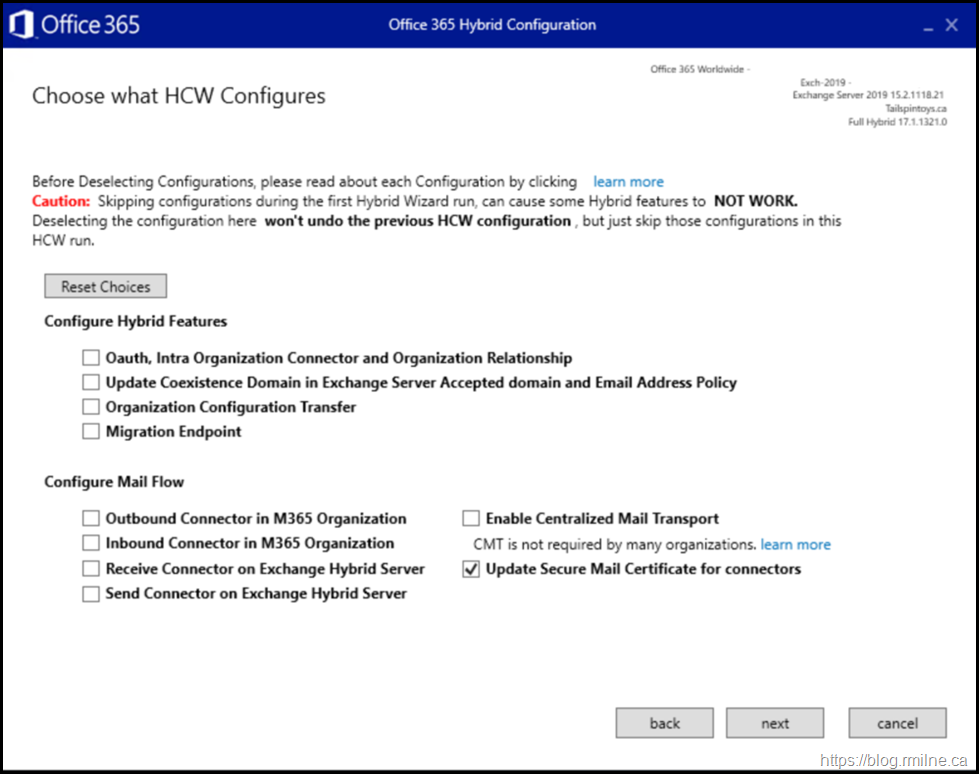
Task: Minimize the Hybrid Configuration wizard window
Action: tap(924, 25)
